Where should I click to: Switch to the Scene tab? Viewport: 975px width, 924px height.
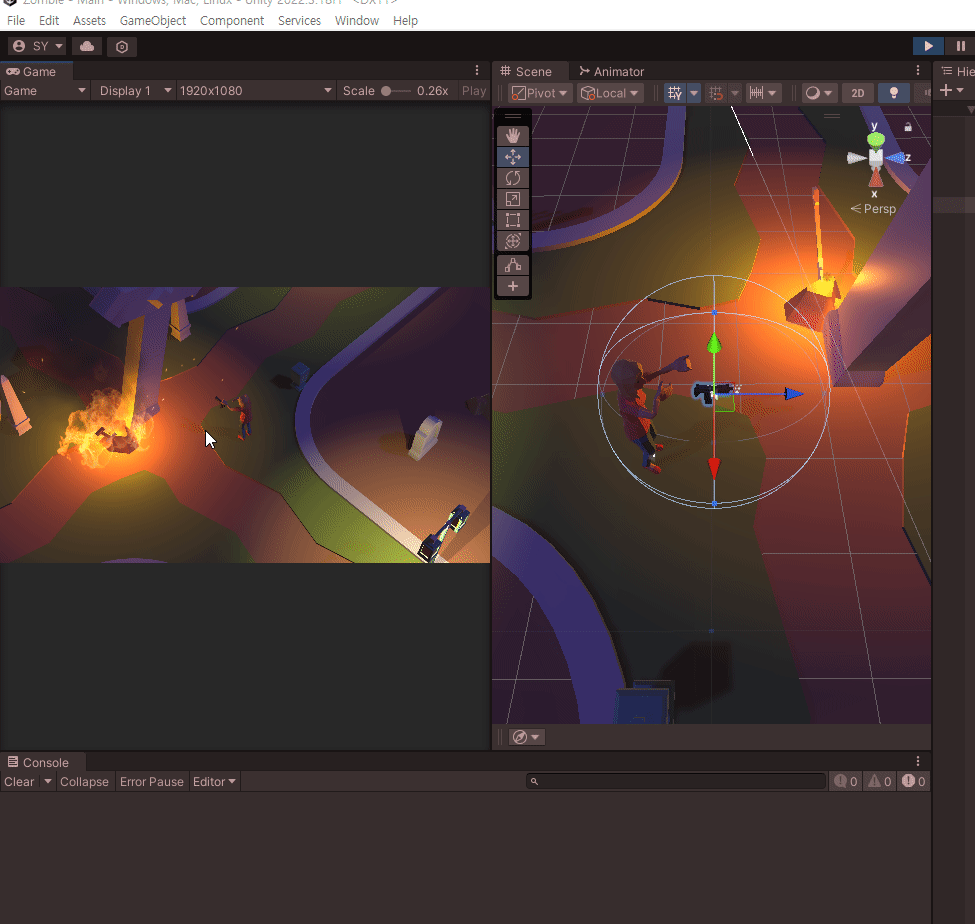pyautogui.click(x=528, y=72)
